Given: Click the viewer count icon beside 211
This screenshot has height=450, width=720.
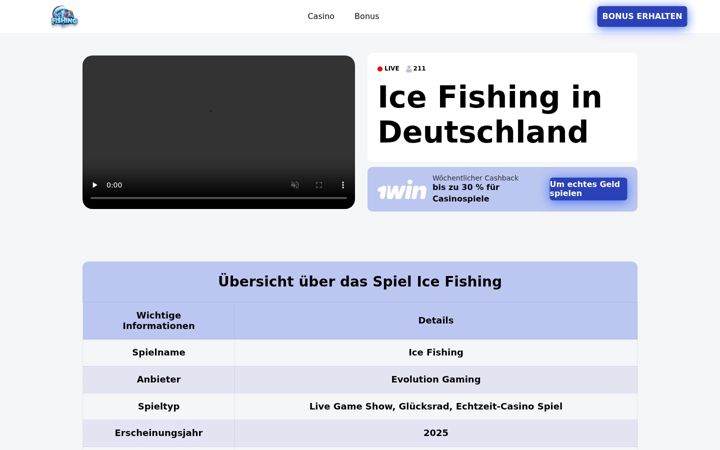Looking at the screenshot, I should click(409, 69).
